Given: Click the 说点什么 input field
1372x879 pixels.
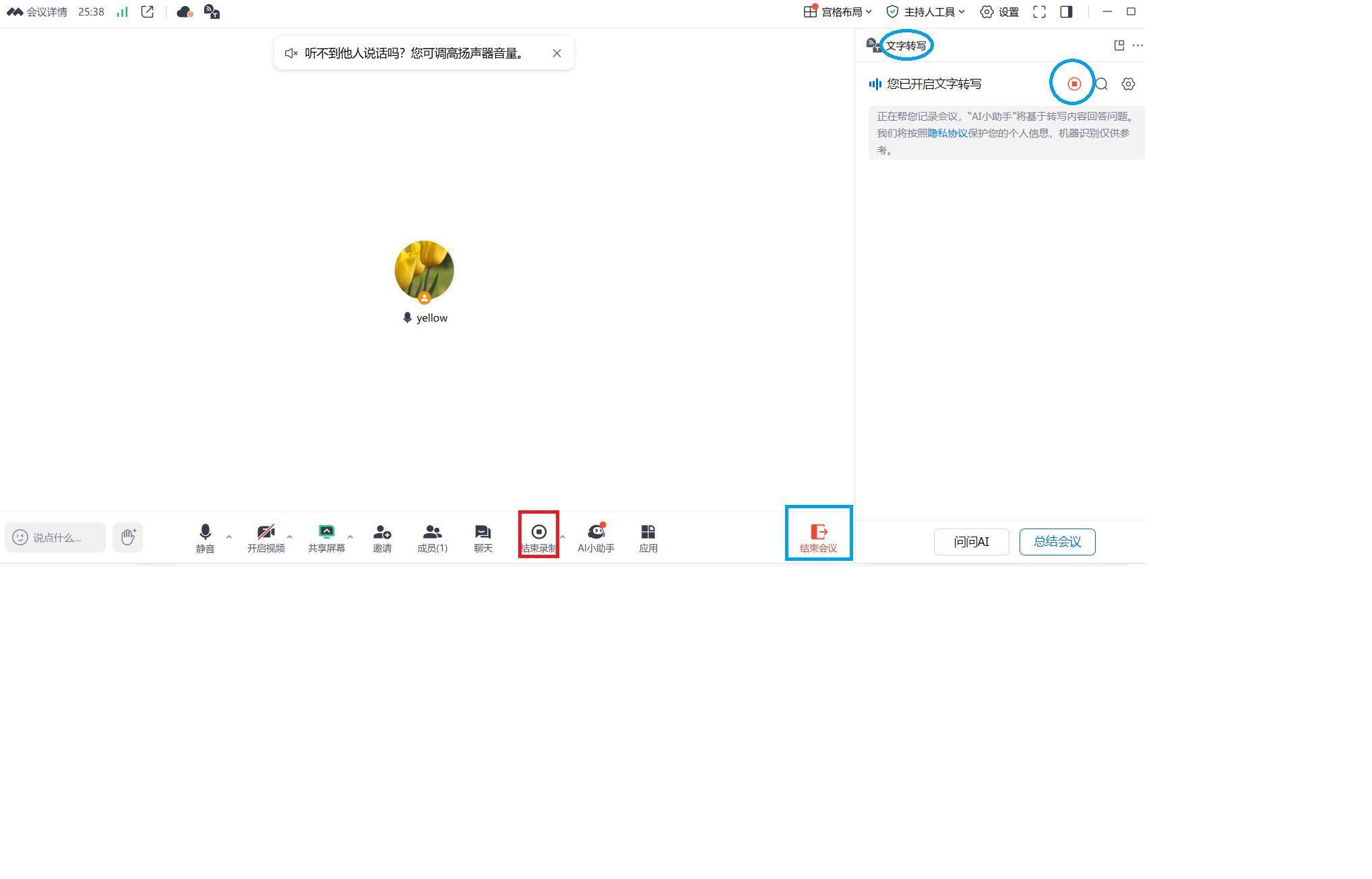Looking at the screenshot, I should 57,538.
